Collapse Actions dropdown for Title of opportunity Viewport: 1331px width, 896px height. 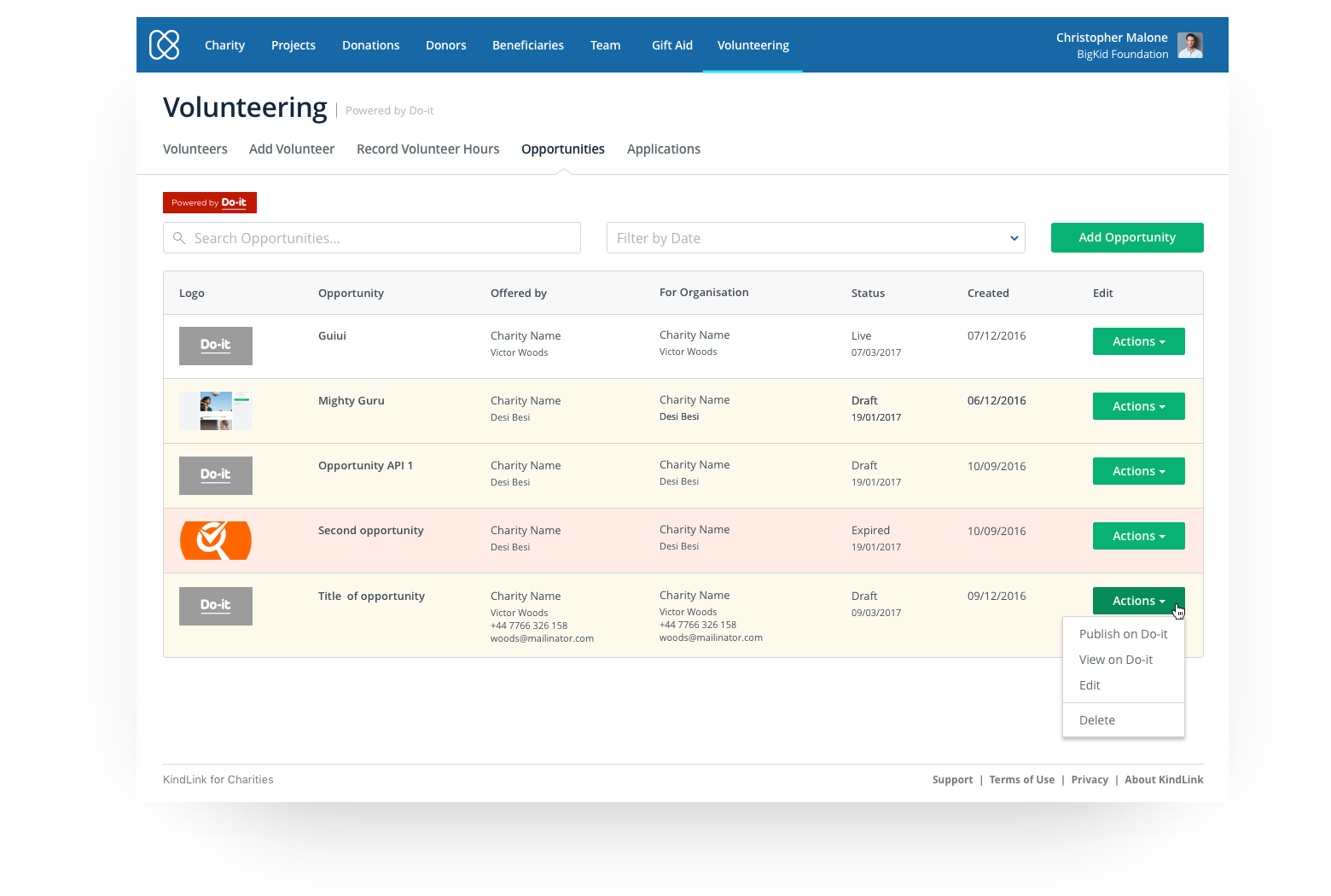tap(1139, 601)
